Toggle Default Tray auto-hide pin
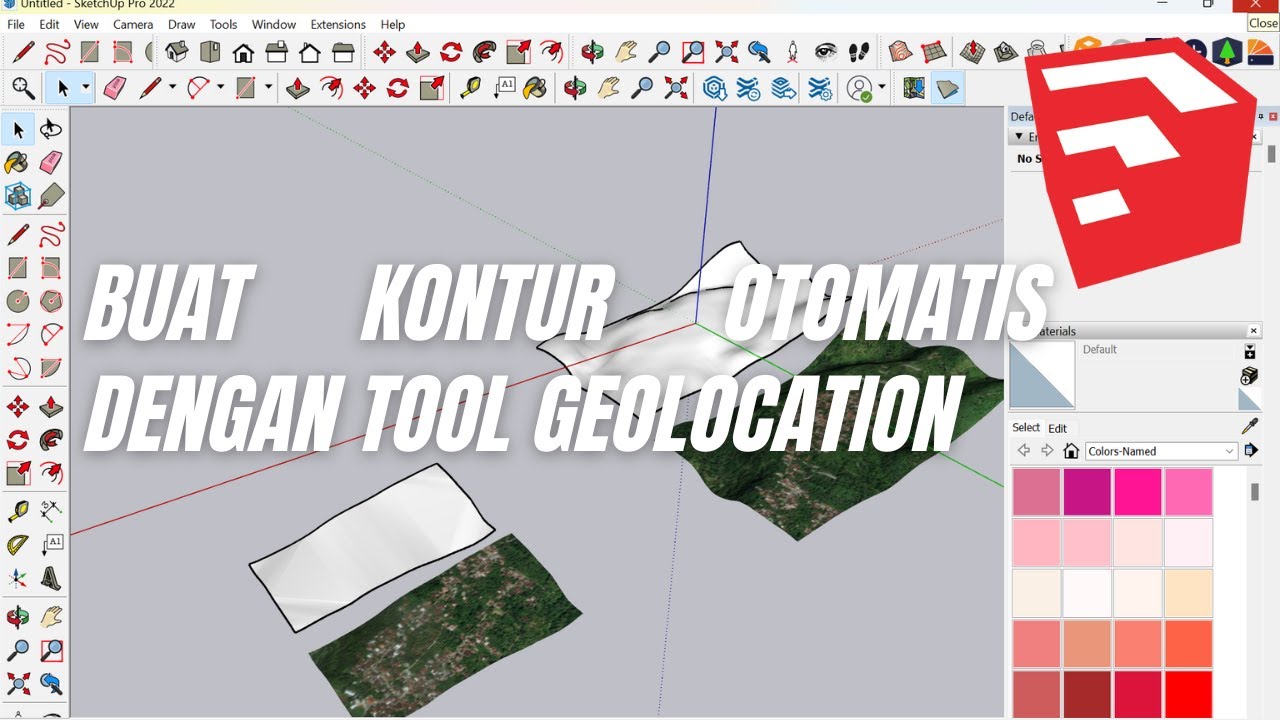 (1259, 117)
